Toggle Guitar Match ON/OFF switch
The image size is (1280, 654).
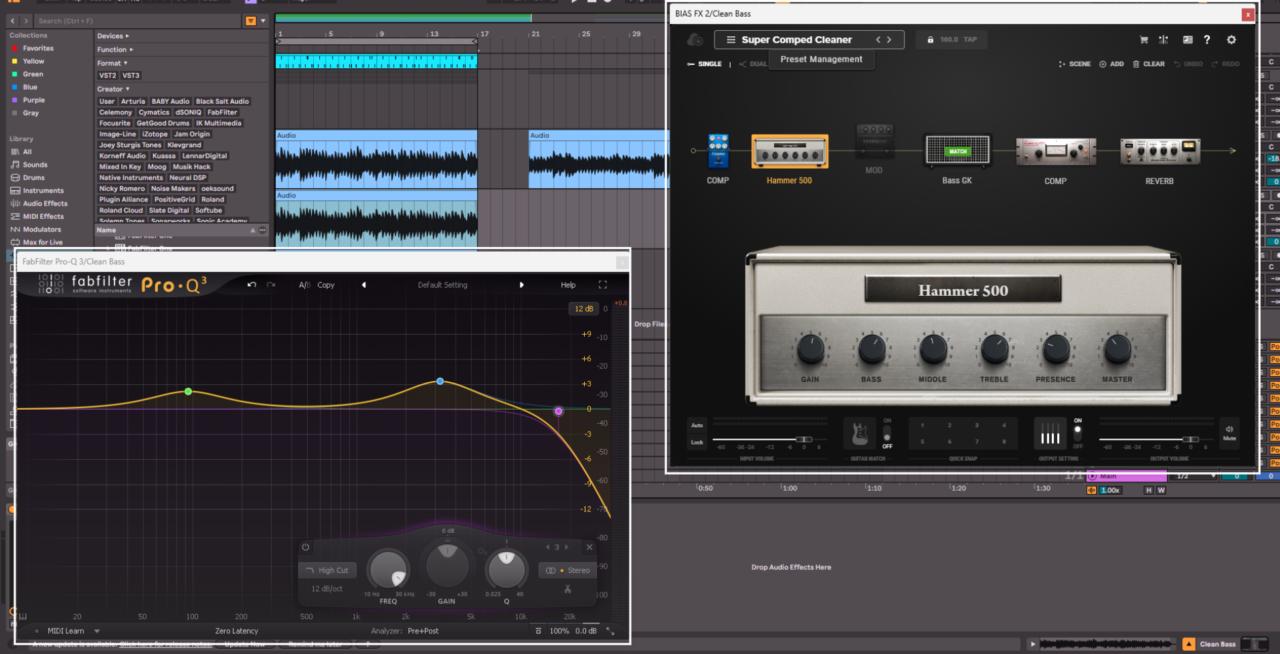coord(887,434)
